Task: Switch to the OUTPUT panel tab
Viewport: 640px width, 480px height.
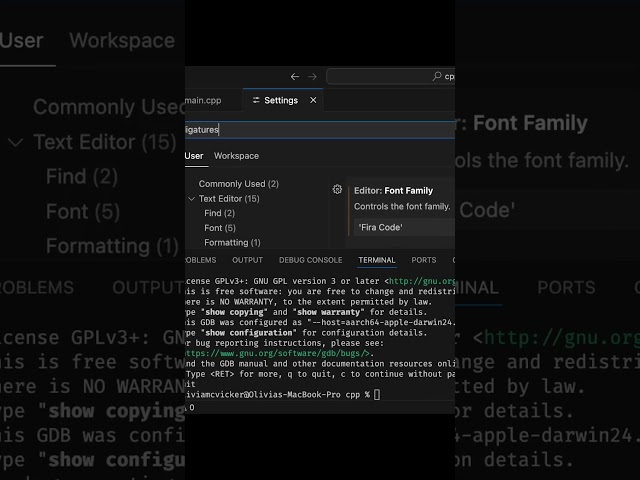Action: pos(247,260)
